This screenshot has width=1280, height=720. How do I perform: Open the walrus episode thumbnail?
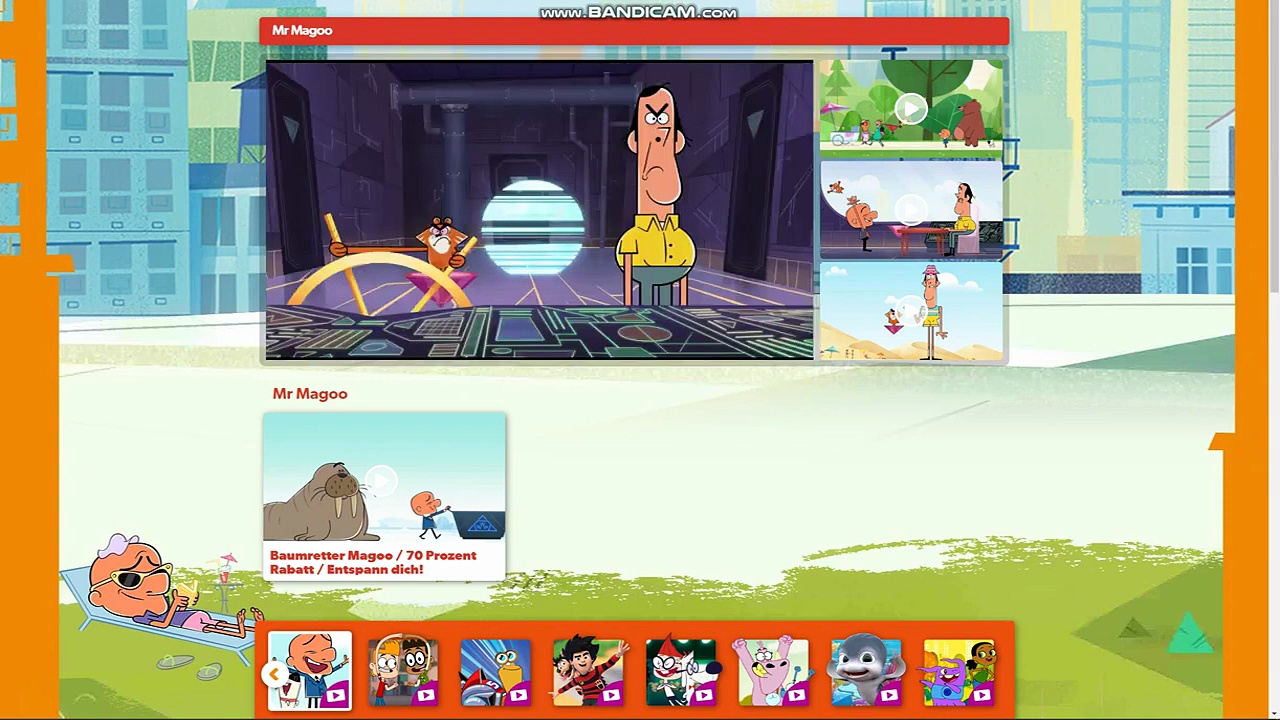tap(384, 480)
